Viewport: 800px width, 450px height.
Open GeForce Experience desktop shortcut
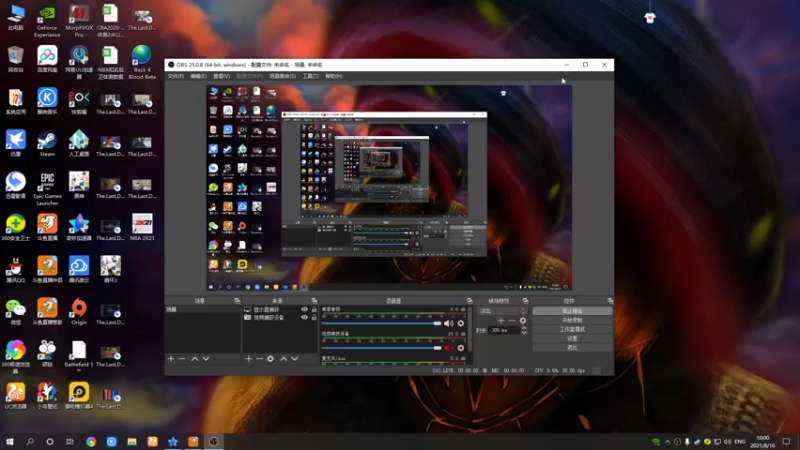(47, 21)
